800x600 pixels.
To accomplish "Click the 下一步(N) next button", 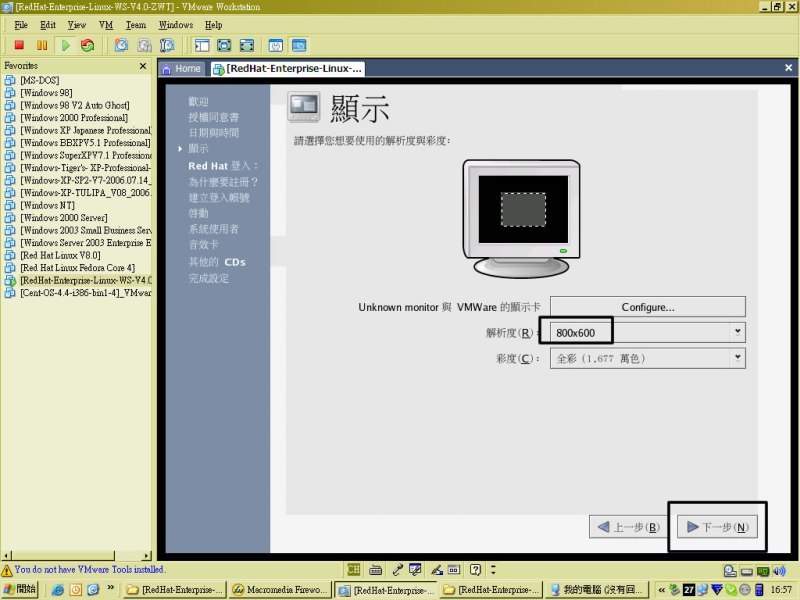I will pos(717,527).
